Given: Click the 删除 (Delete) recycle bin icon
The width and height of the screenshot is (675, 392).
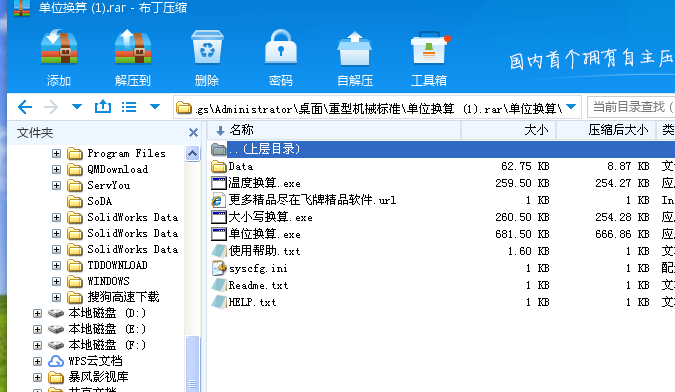Looking at the screenshot, I should [x=207, y=47].
